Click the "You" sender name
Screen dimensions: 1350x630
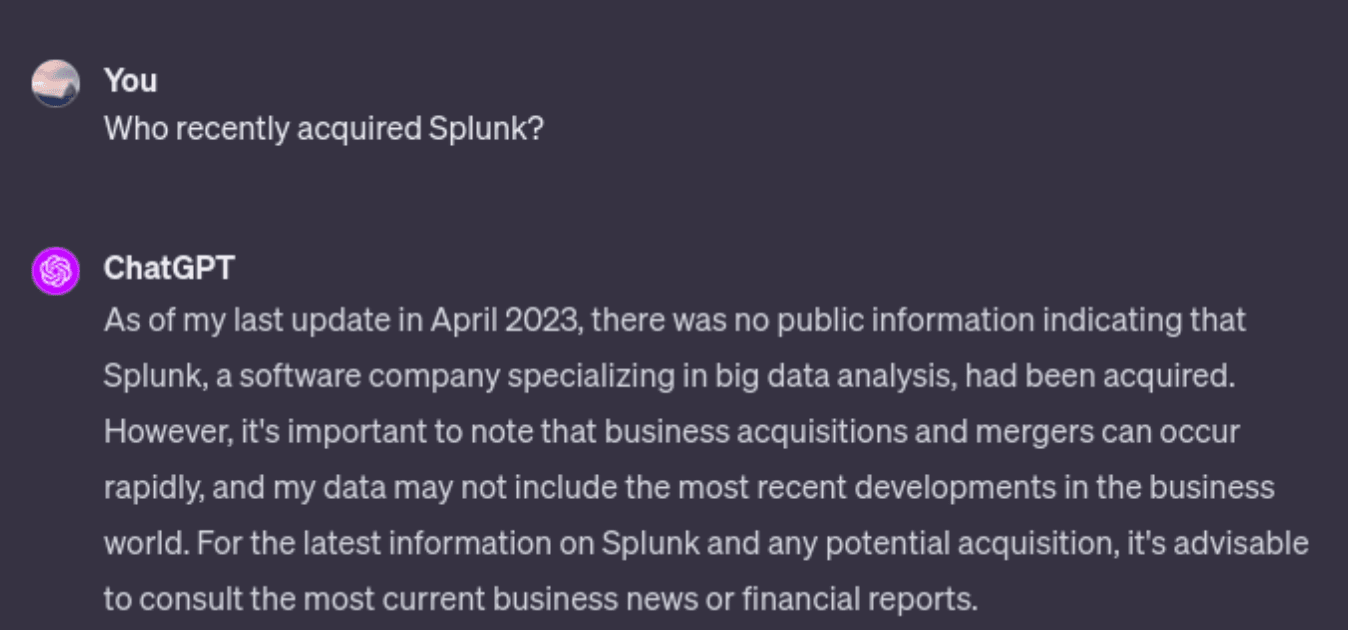pos(130,80)
